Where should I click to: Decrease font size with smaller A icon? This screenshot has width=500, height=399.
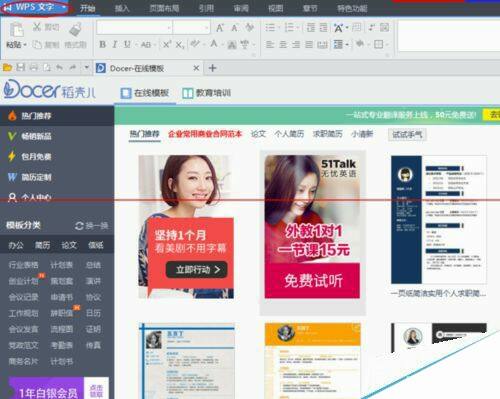point(234,28)
